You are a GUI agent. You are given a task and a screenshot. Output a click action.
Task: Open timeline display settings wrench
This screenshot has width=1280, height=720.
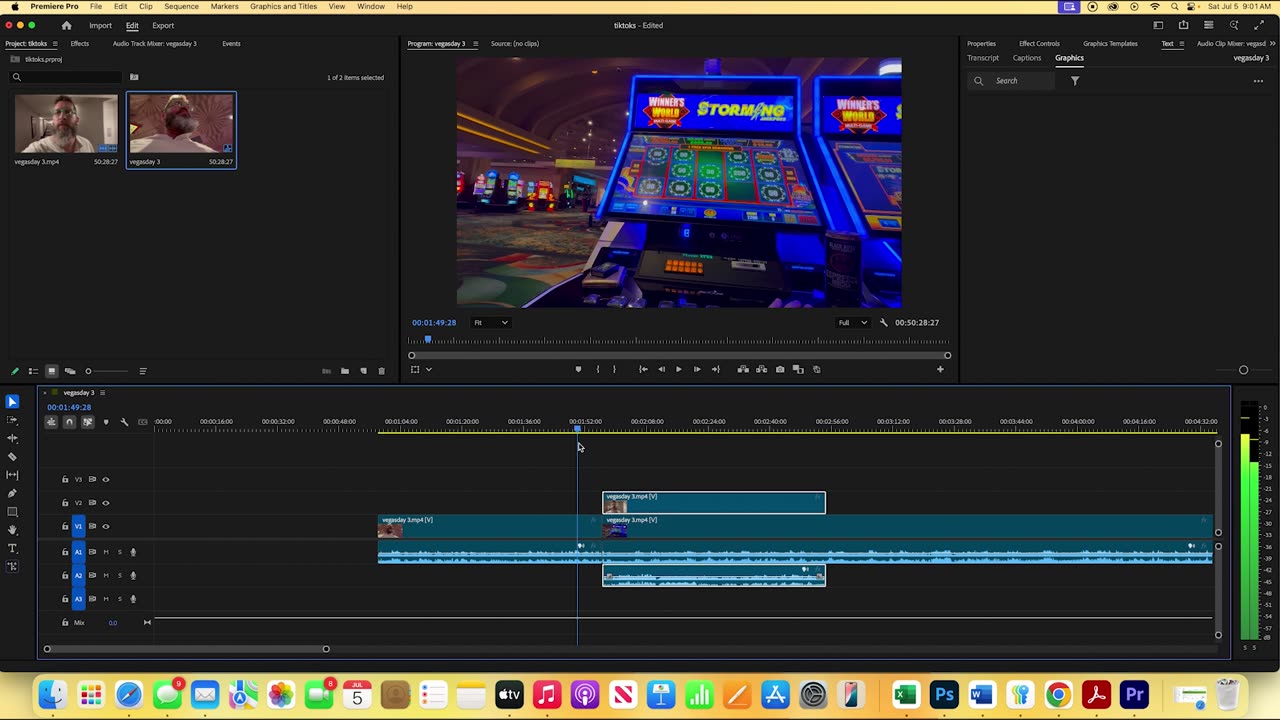[124, 422]
